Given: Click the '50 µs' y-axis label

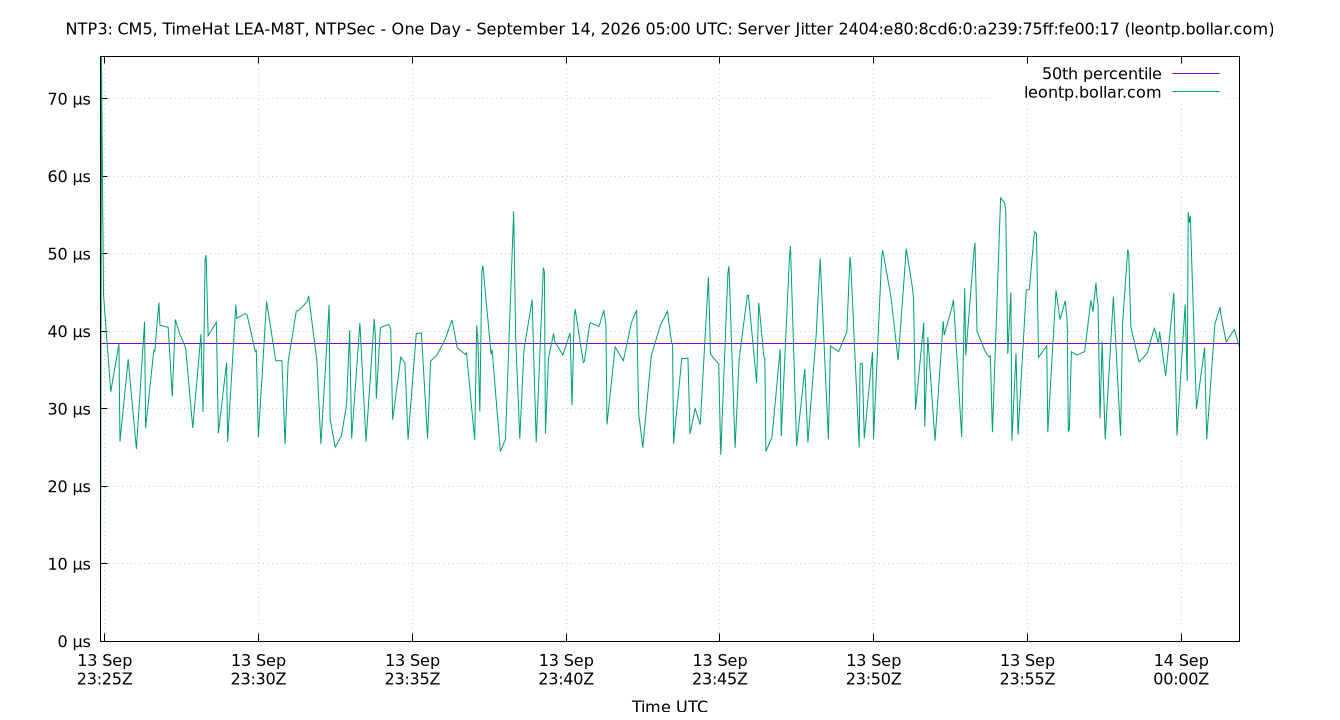Looking at the screenshot, I should [x=68, y=254].
